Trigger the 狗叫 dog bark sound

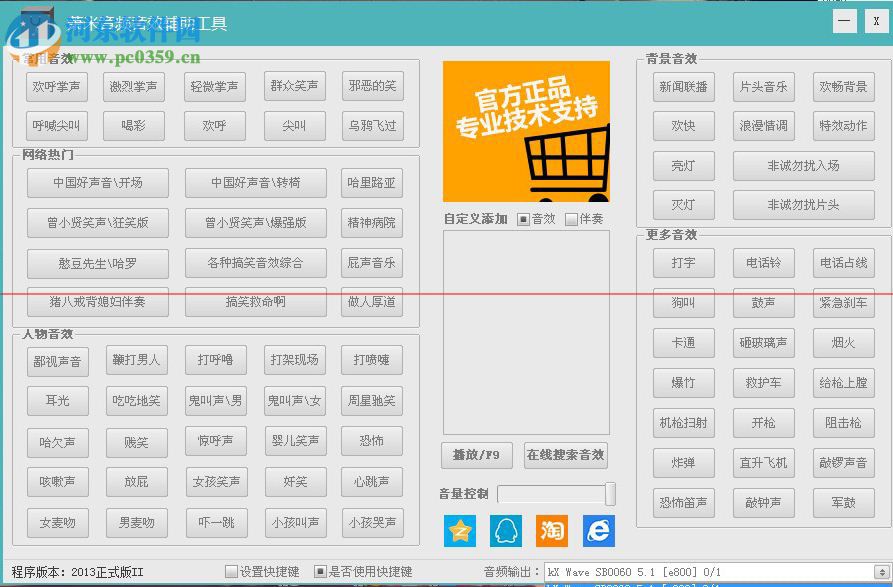(x=683, y=303)
